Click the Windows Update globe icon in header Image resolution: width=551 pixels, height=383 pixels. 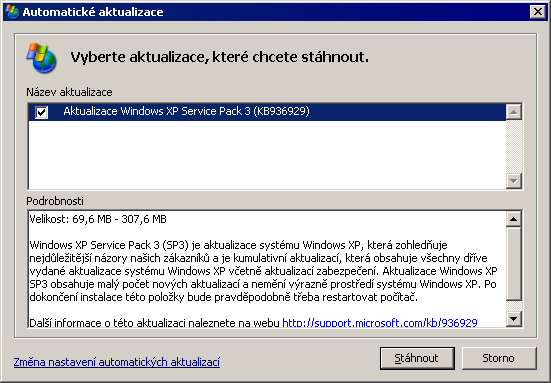pos(41,58)
